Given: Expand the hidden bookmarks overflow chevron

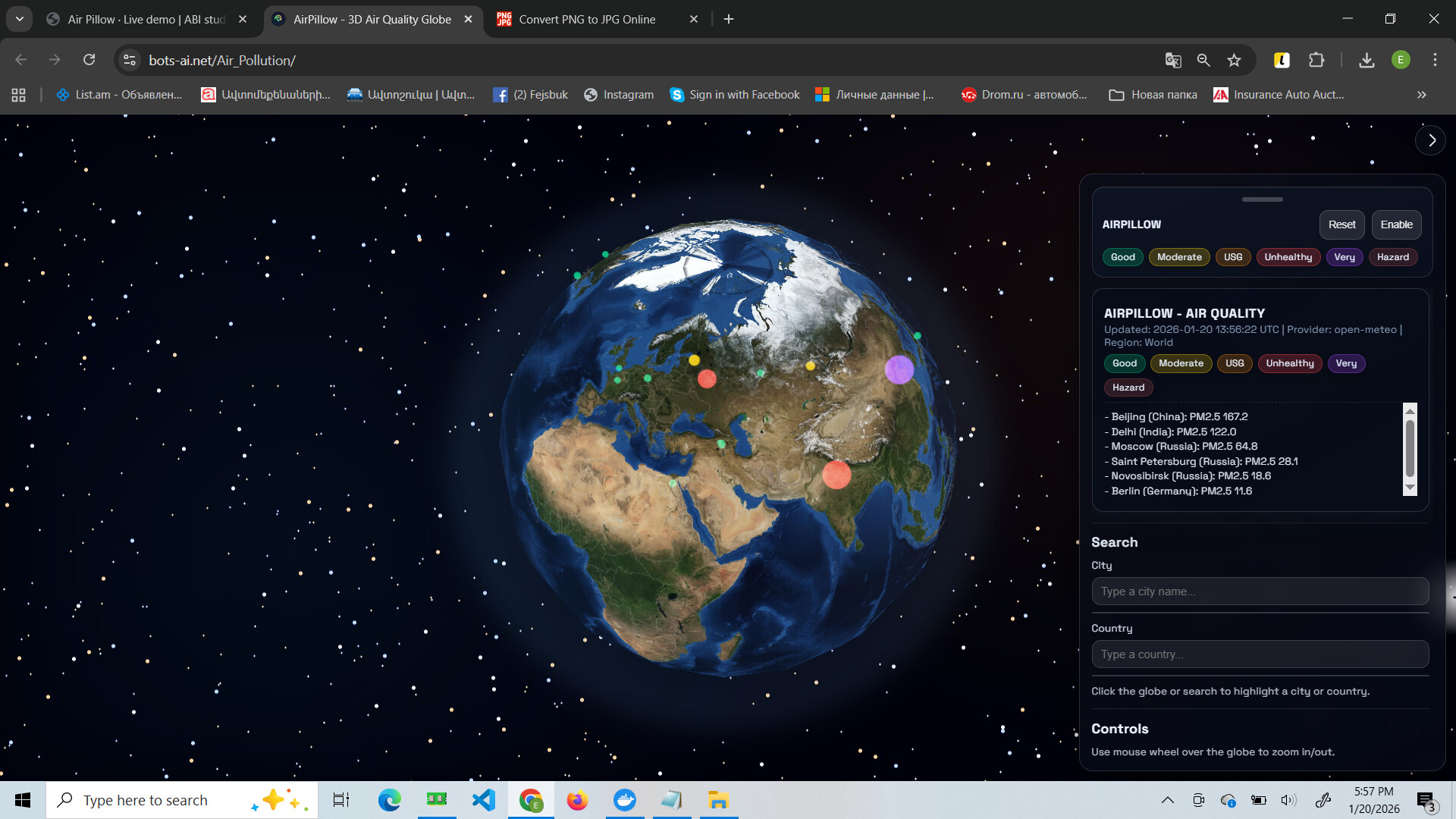Looking at the screenshot, I should tap(1421, 95).
